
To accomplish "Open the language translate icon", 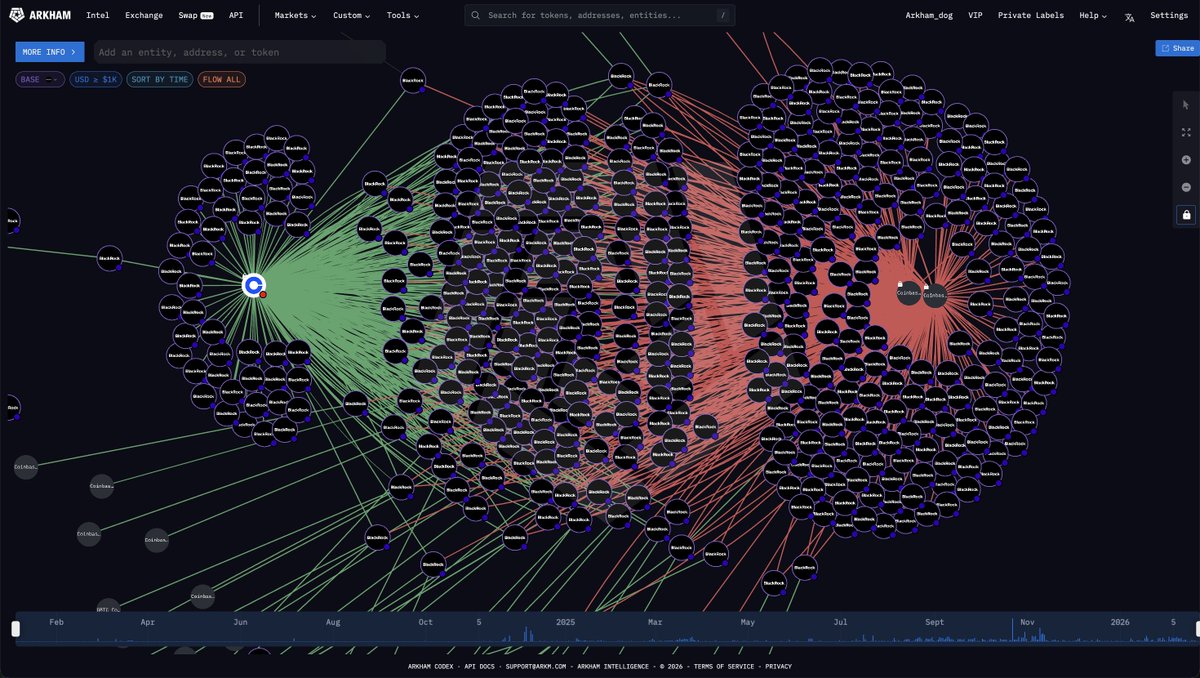I will pyautogui.click(x=1129, y=16).
